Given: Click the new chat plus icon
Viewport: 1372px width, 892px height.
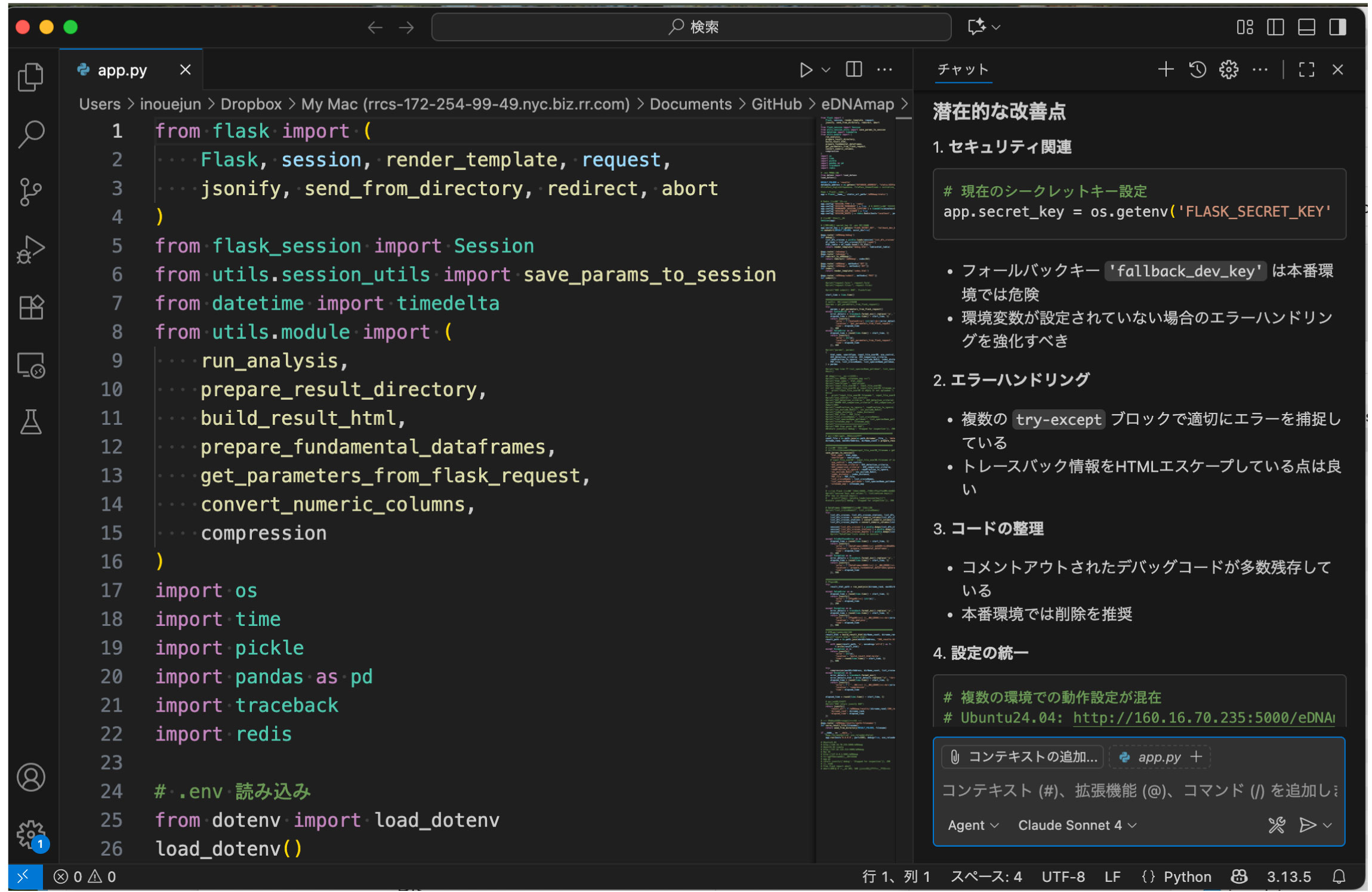Looking at the screenshot, I should (x=1166, y=70).
